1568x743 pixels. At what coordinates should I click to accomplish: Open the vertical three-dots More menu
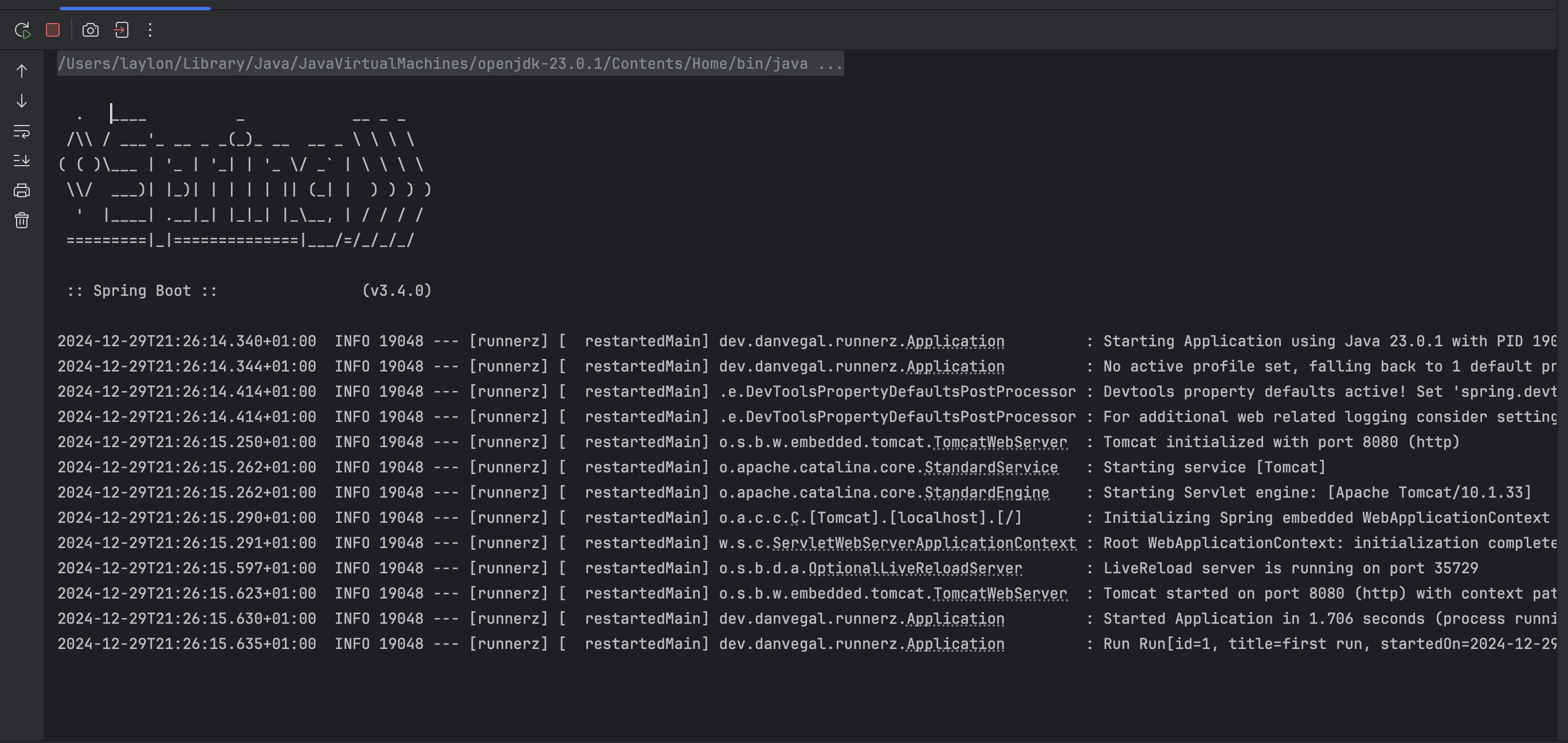150,30
